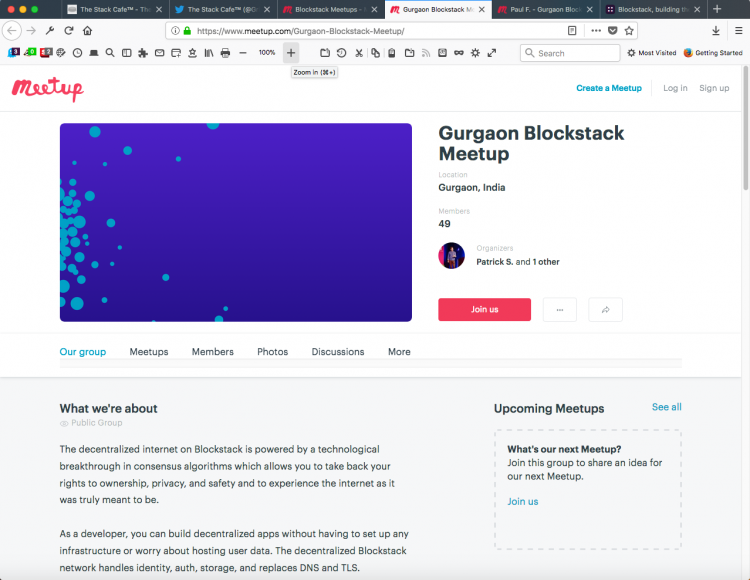Click the green padlock security icon
This screenshot has width=750, height=580.
pyautogui.click(x=187, y=31)
